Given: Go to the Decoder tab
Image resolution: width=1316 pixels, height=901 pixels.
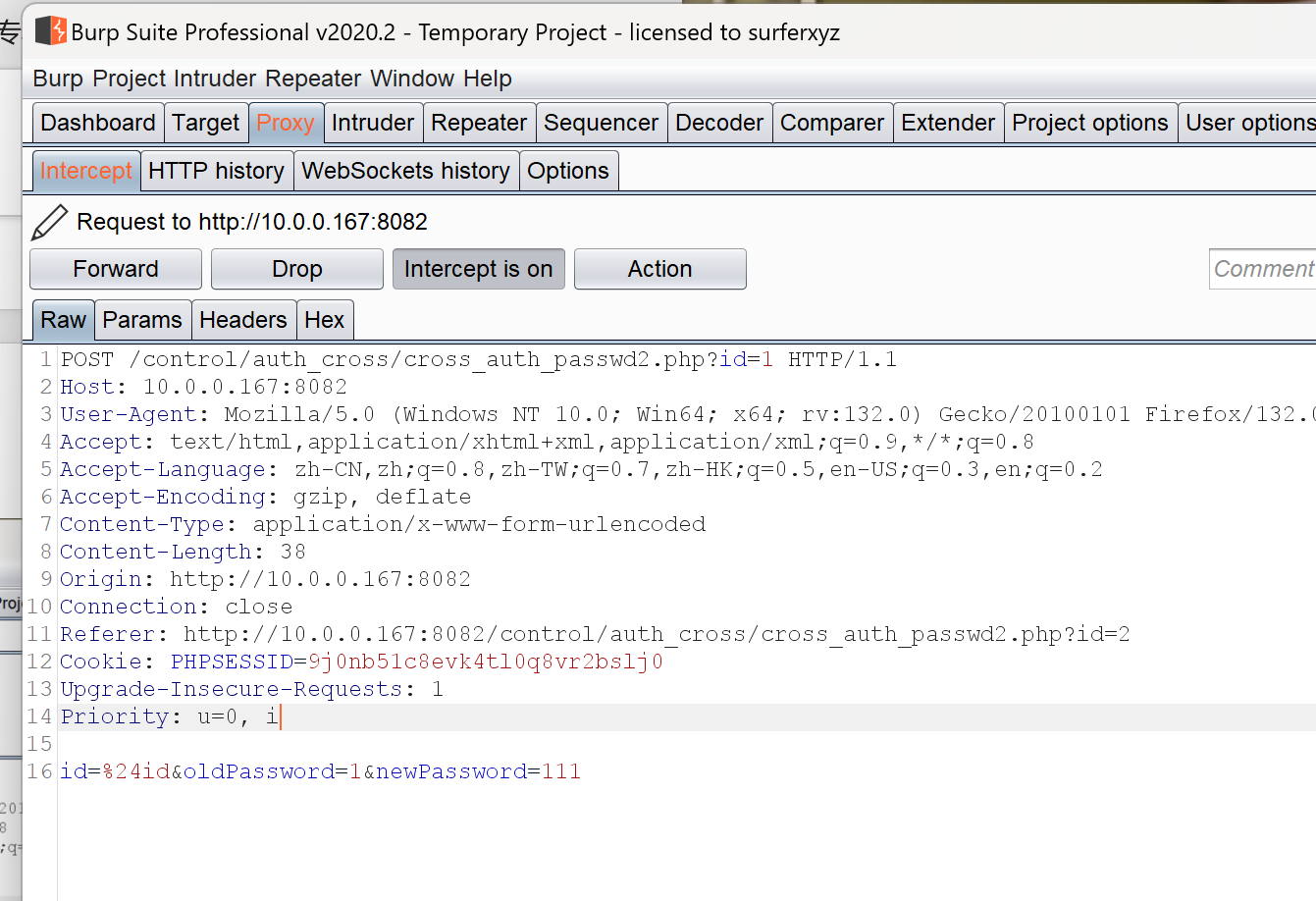Looking at the screenshot, I should [719, 123].
